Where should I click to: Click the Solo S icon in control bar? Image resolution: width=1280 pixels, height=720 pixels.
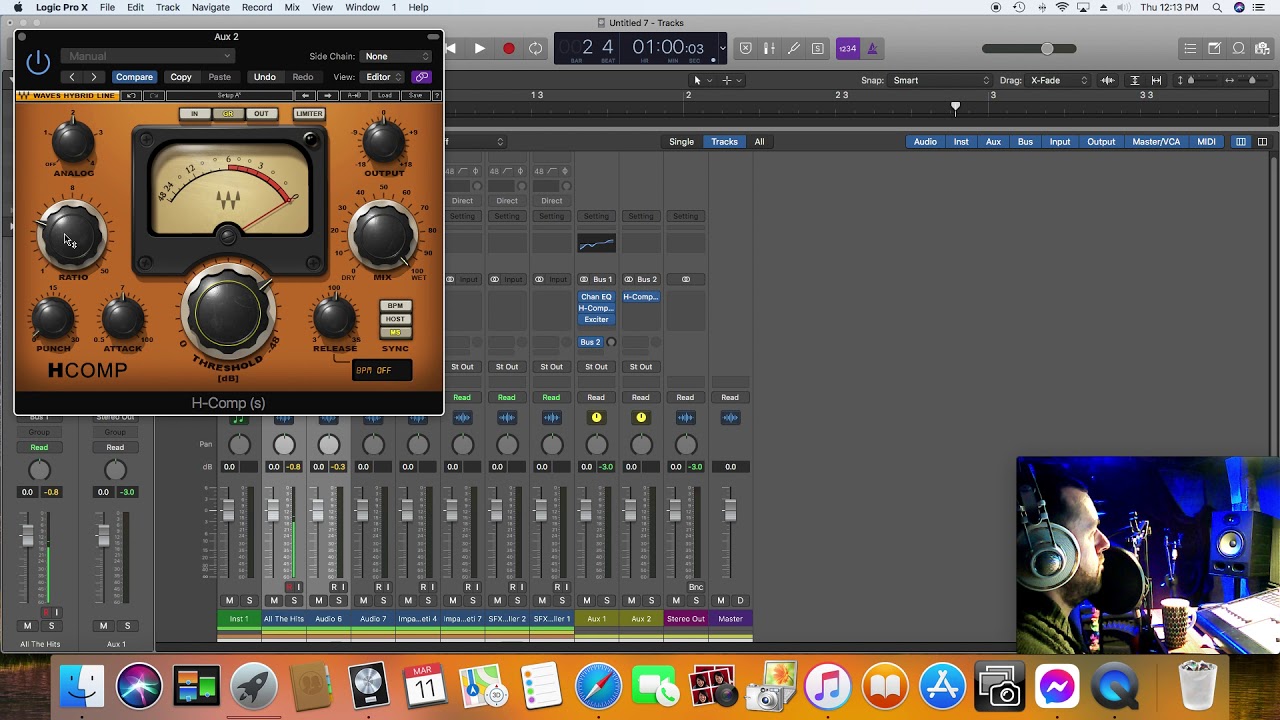(x=818, y=48)
